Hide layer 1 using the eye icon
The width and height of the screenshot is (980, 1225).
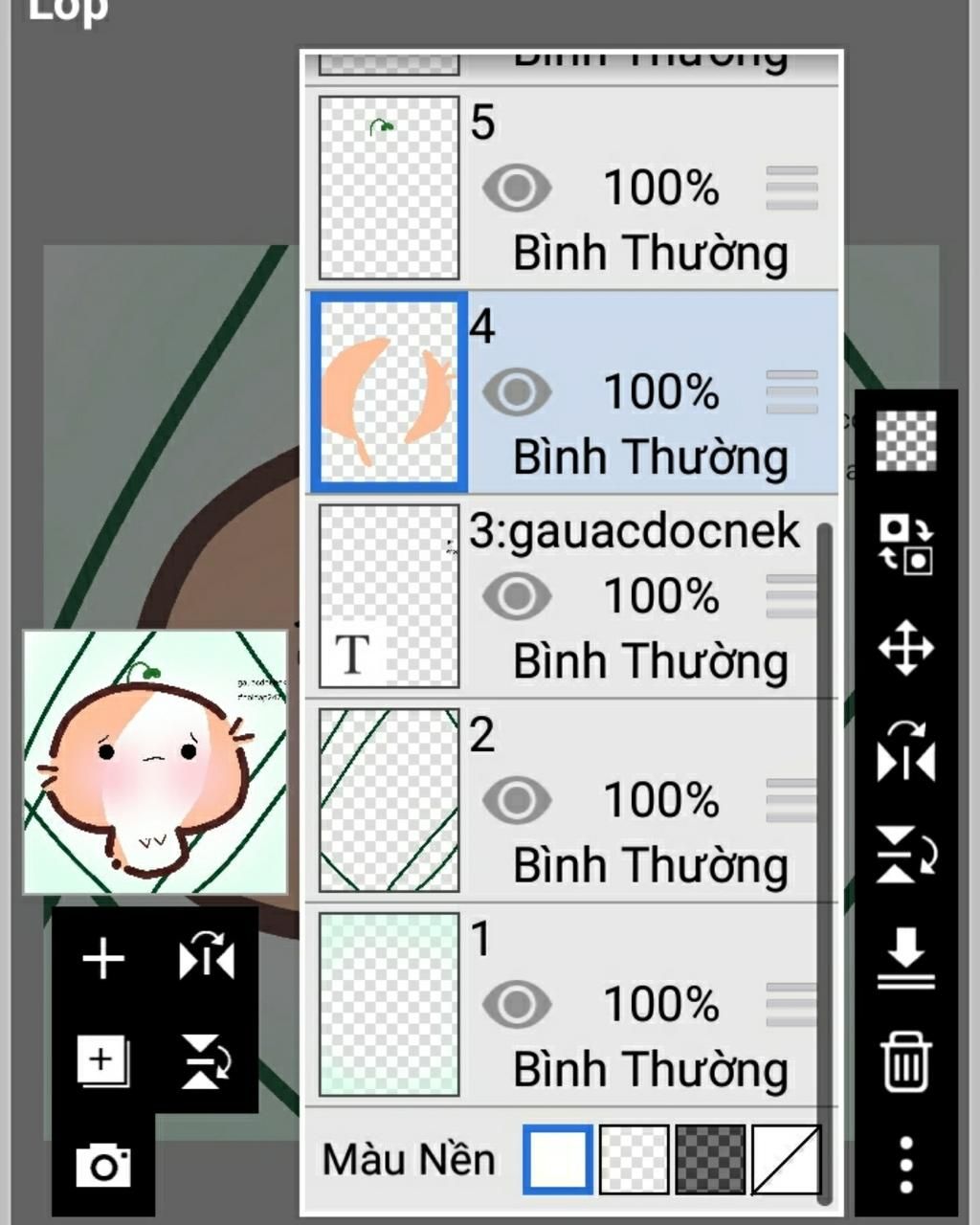(x=517, y=1005)
